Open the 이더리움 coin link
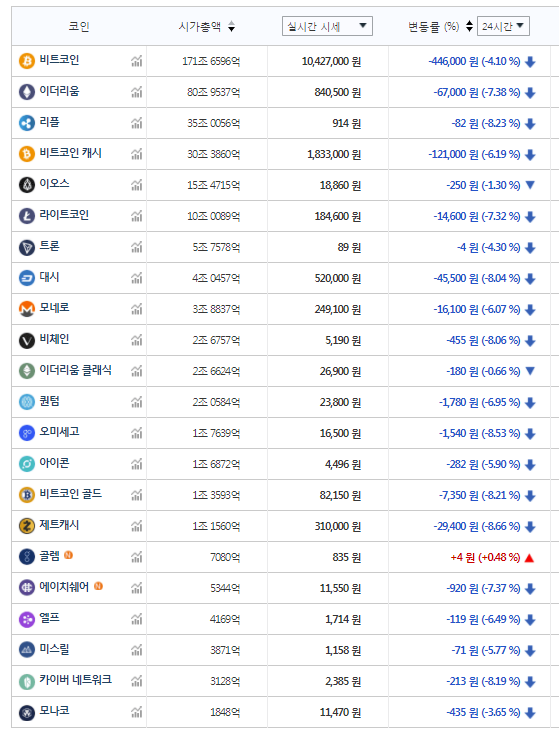This screenshot has width=559, height=733. pos(59,91)
